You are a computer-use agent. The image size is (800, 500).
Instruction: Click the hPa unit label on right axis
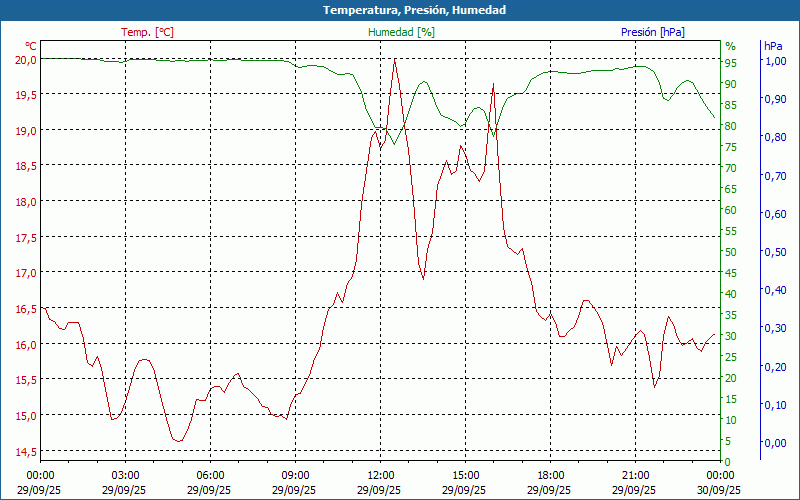click(x=773, y=46)
